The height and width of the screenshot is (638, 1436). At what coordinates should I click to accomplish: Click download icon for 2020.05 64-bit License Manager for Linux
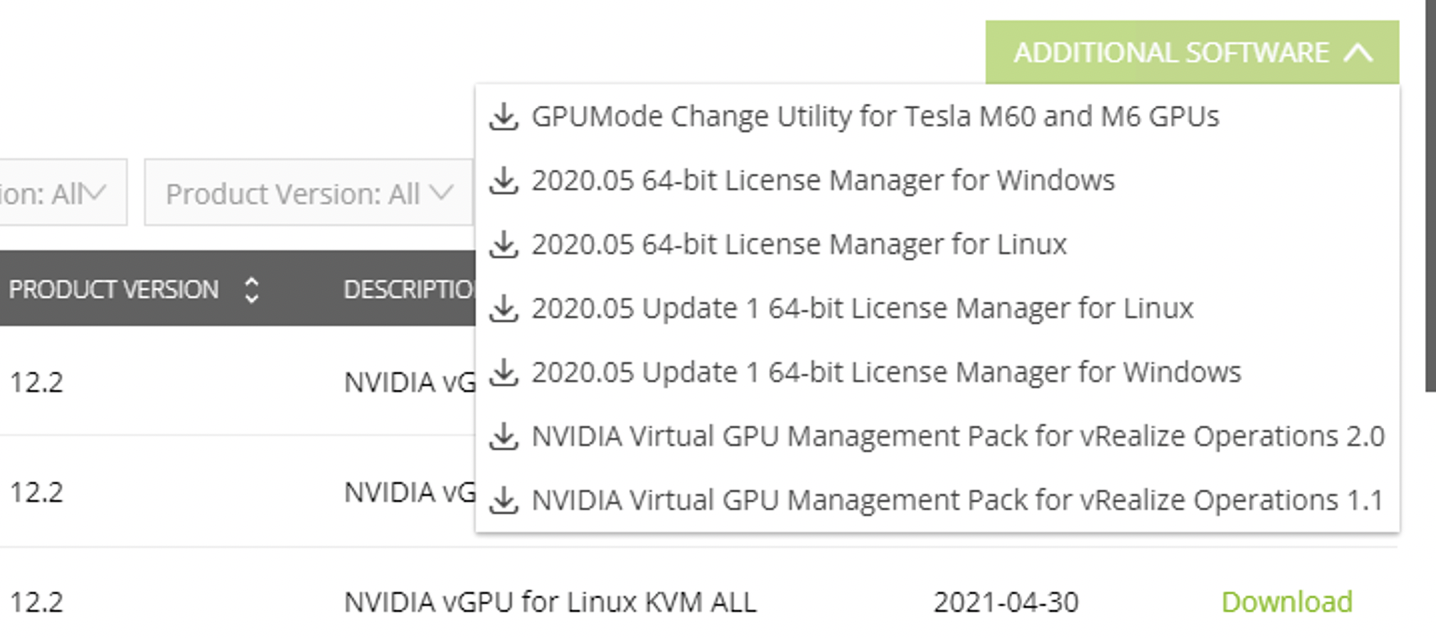[503, 245]
